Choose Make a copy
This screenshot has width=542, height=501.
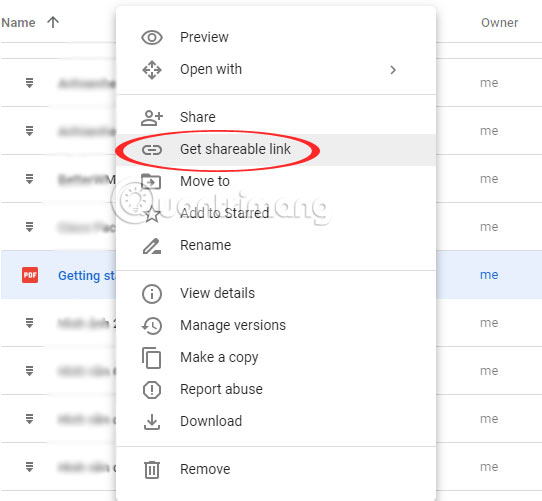[x=276, y=357]
